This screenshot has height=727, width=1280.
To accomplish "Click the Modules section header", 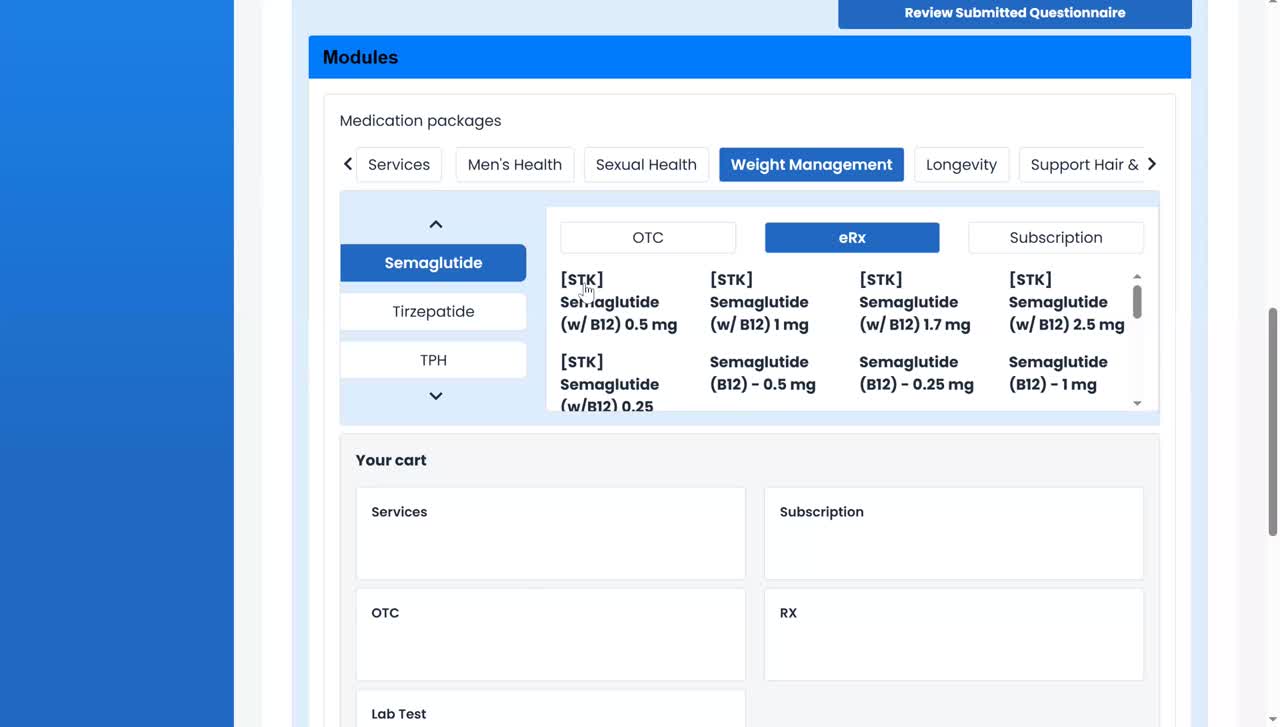I will [x=750, y=57].
